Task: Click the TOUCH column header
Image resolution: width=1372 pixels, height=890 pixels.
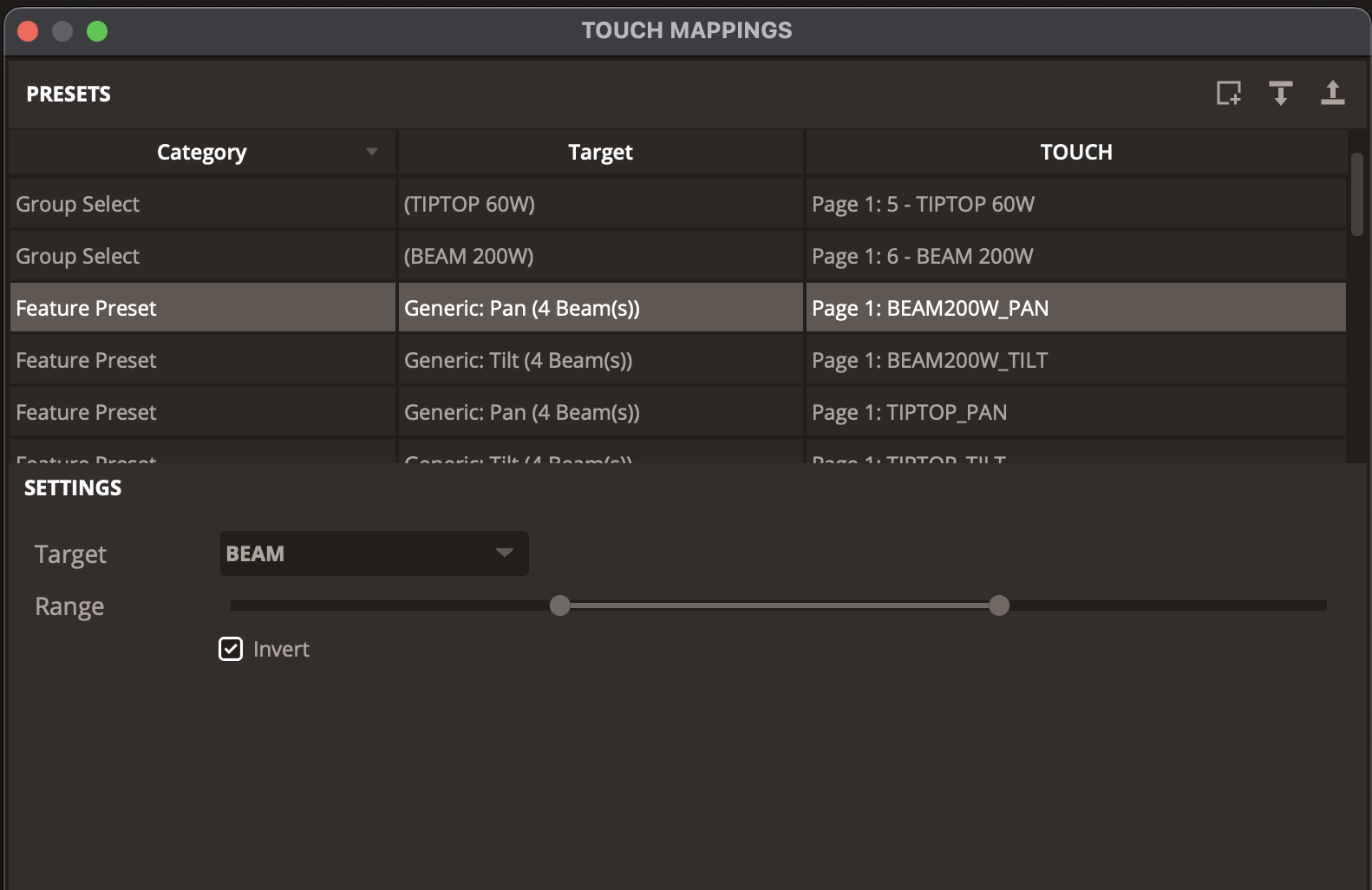Action: (x=1076, y=152)
